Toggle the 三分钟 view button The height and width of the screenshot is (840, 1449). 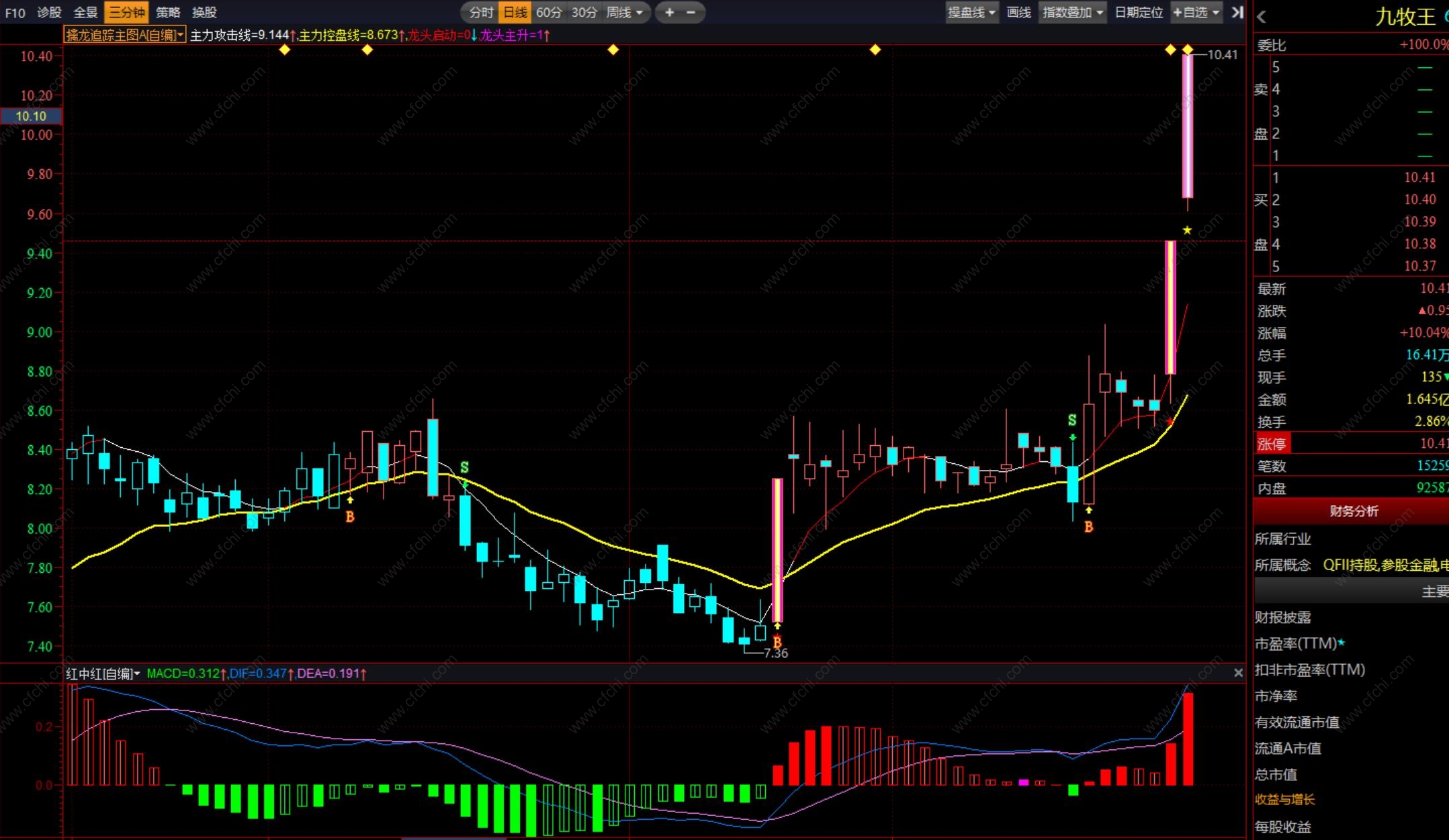pyautogui.click(x=126, y=12)
